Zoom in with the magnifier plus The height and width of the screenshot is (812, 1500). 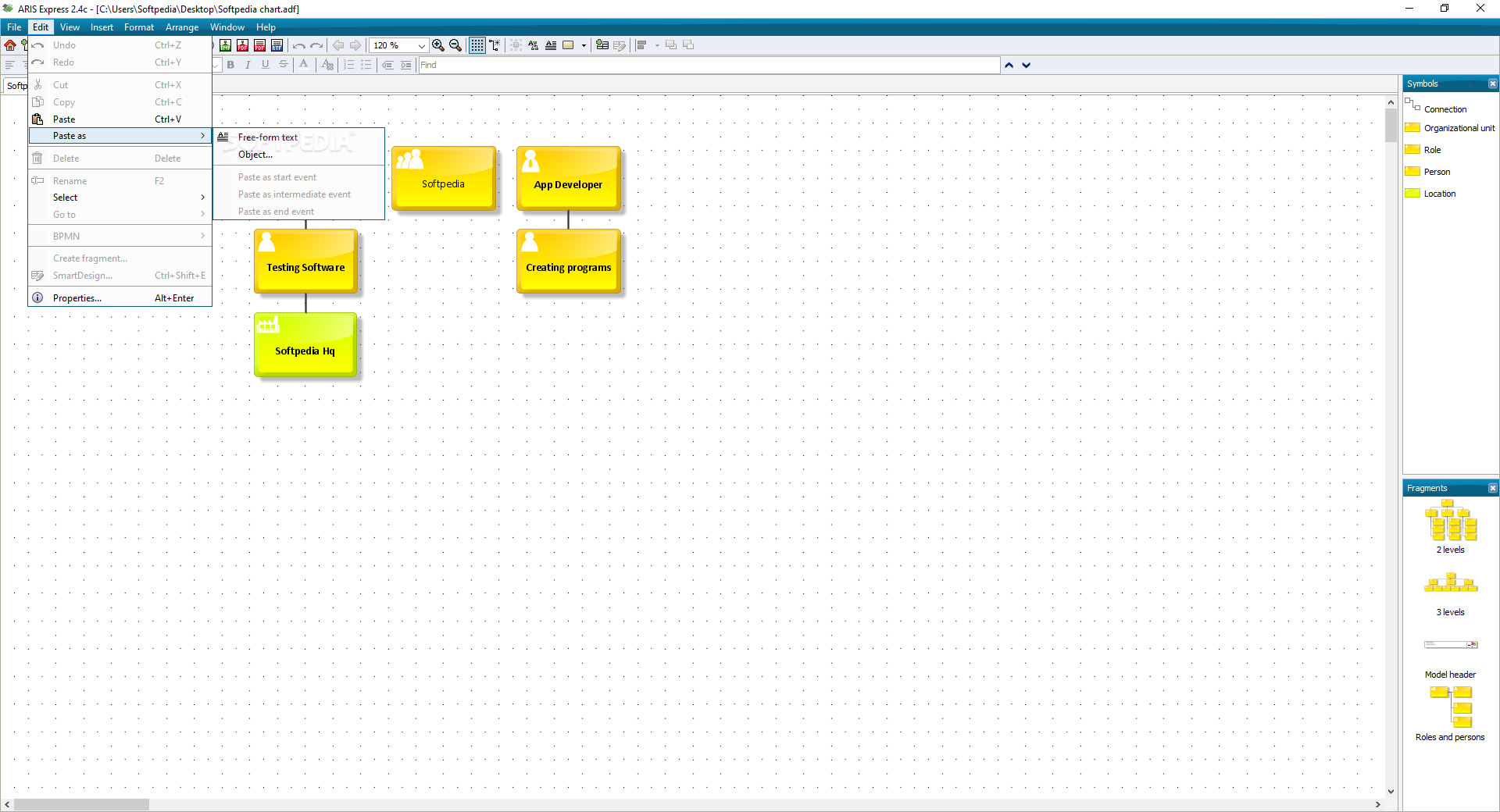(438, 45)
